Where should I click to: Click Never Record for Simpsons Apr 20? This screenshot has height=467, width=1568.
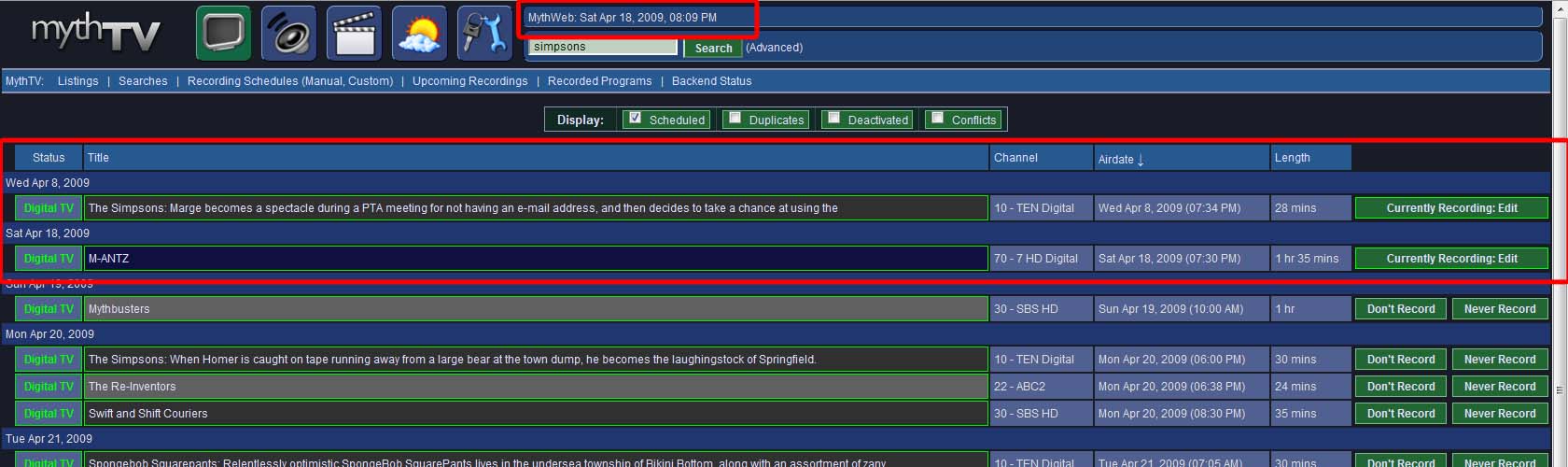coord(1500,360)
